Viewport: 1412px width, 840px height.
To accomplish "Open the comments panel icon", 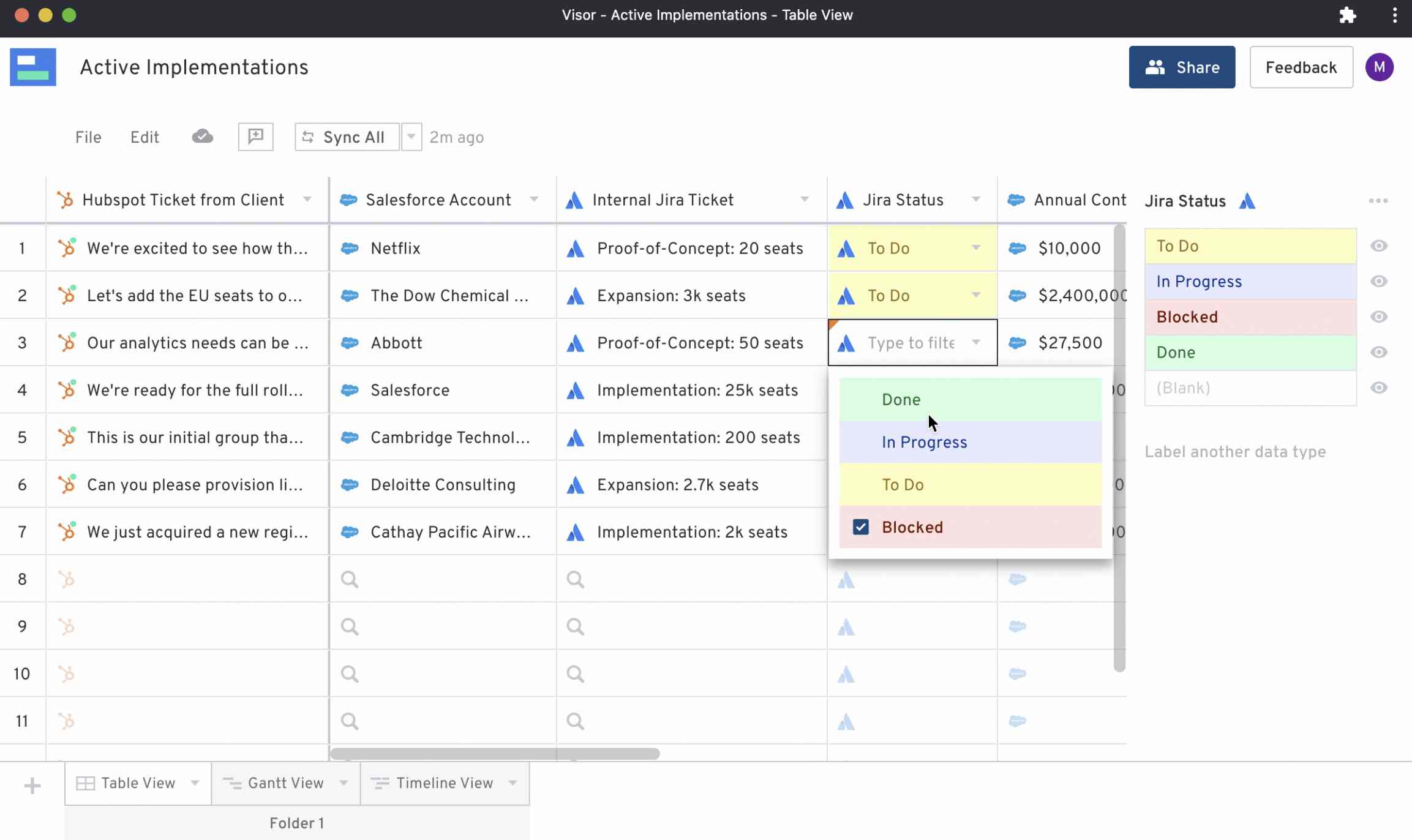I will [255, 137].
